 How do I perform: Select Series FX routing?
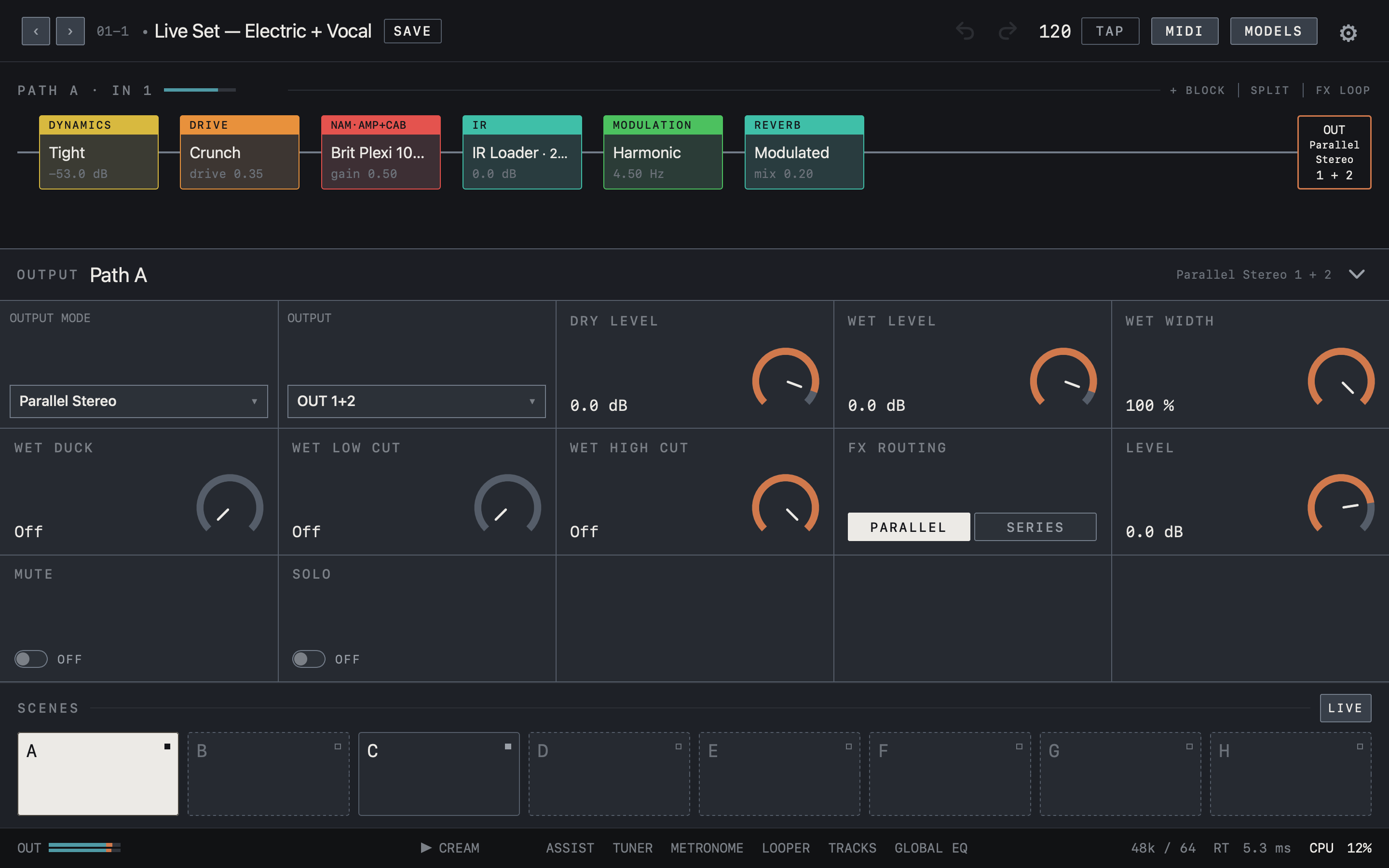(1035, 527)
